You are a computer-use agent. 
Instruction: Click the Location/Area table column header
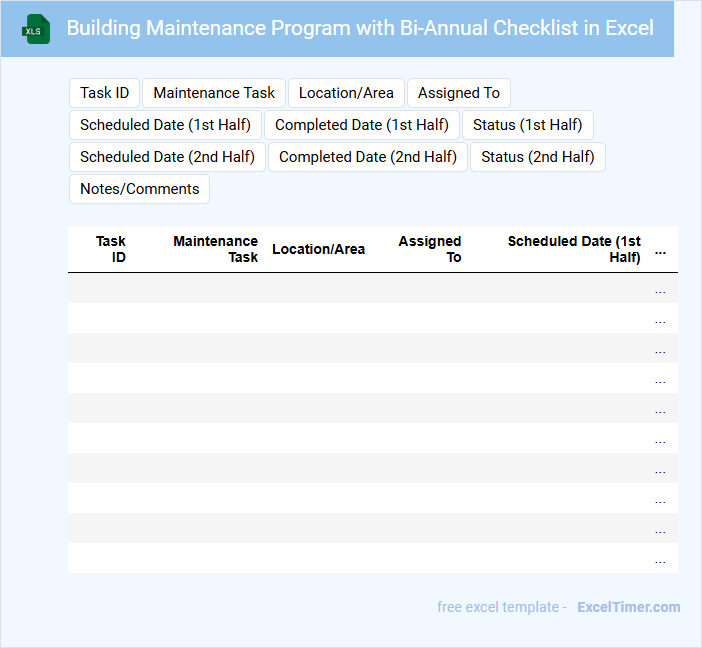[318, 249]
